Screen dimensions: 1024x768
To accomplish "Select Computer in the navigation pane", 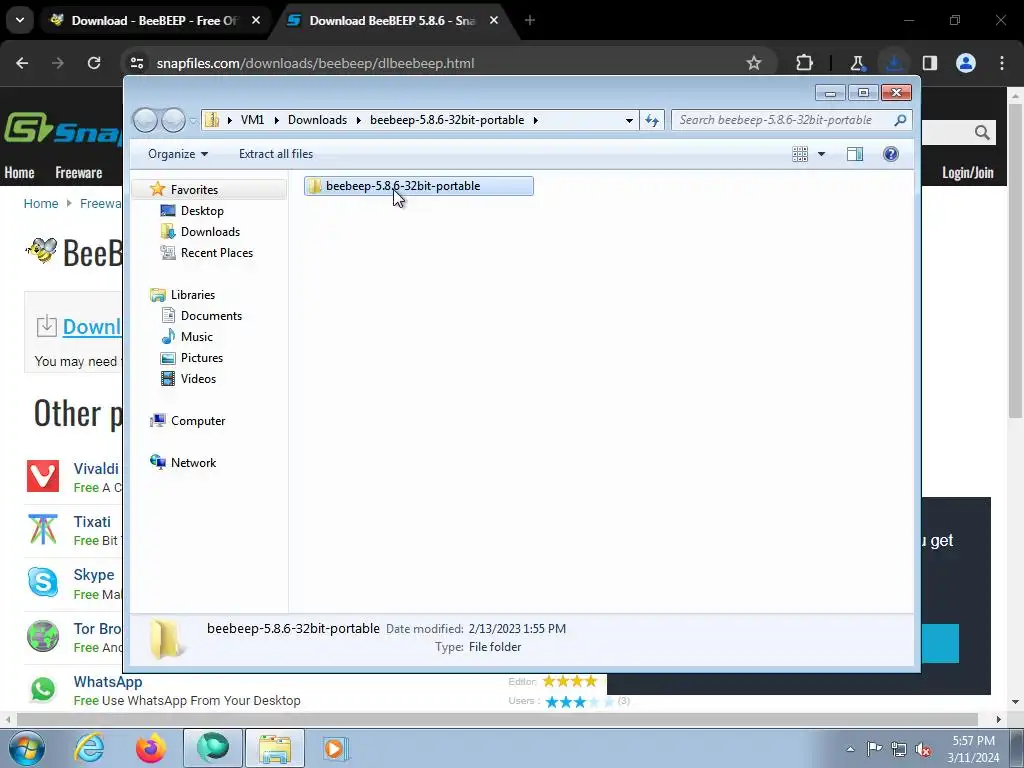I will coord(198,421).
